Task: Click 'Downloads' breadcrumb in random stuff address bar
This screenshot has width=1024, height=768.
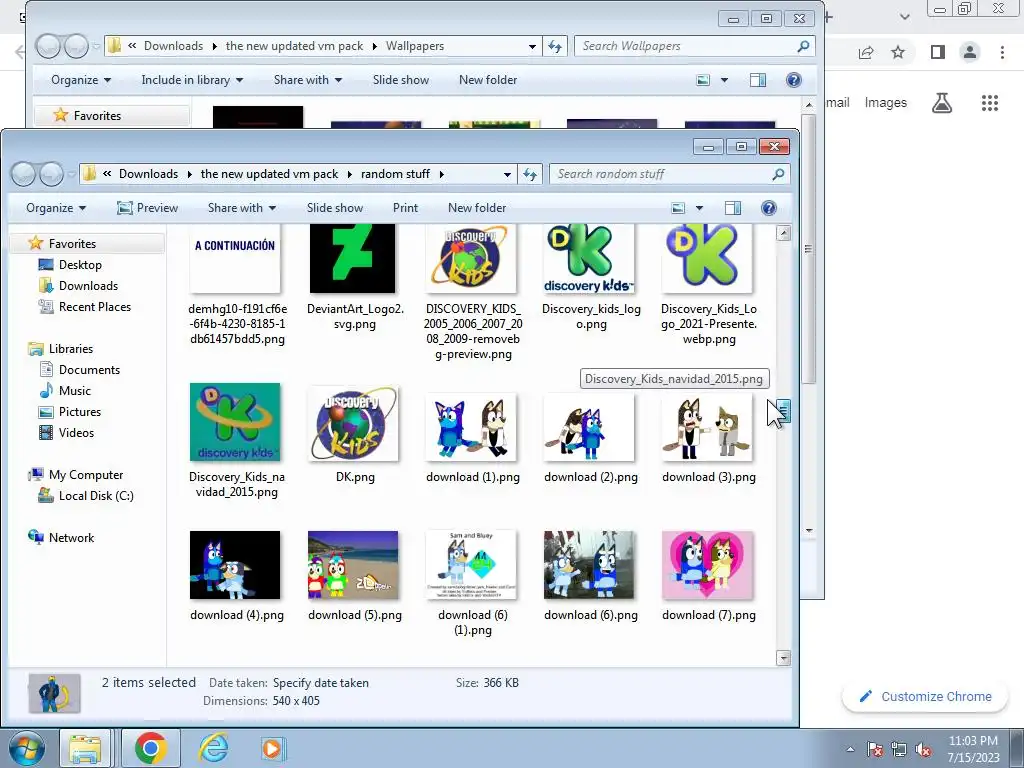Action: [148, 174]
